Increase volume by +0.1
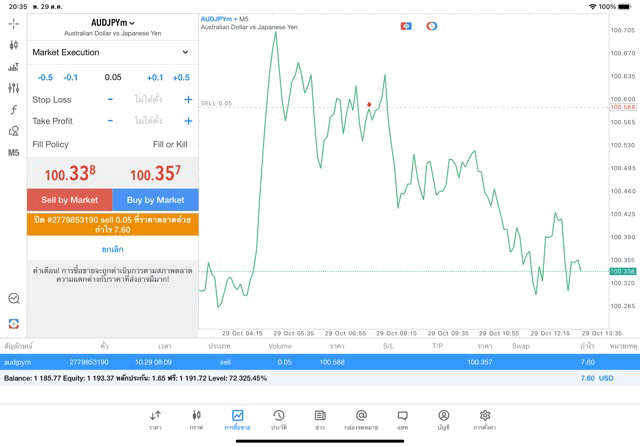640x447 pixels. point(155,77)
